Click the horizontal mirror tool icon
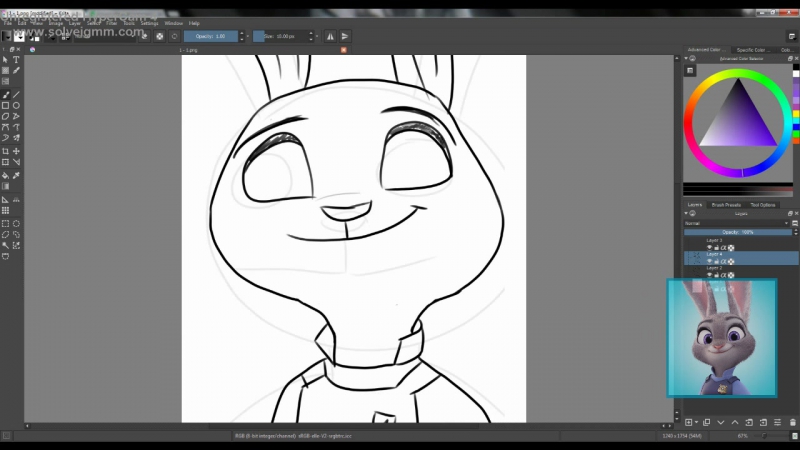The height and width of the screenshot is (450, 800). (330, 36)
